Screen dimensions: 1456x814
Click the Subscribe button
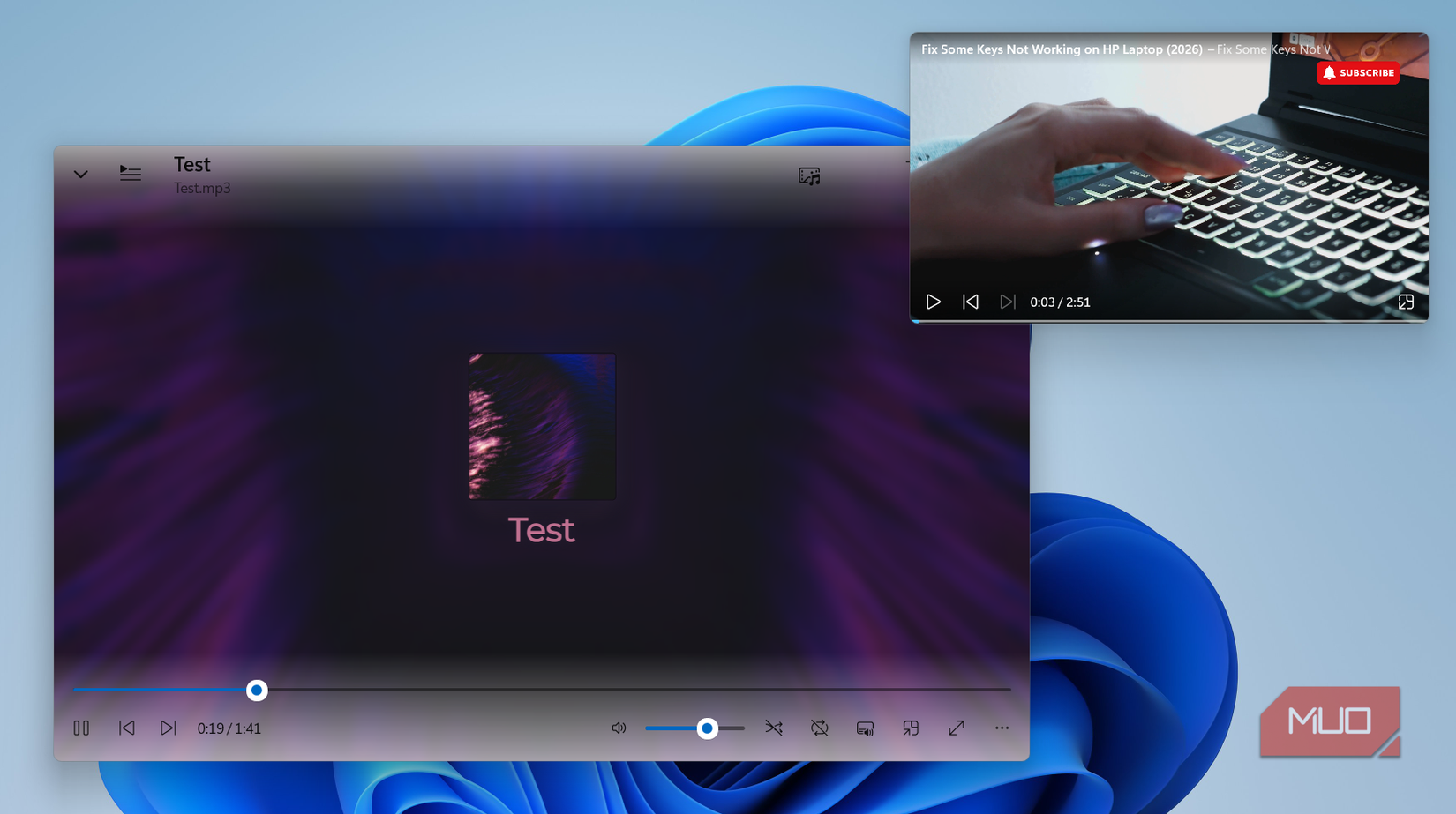click(x=1358, y=72)
